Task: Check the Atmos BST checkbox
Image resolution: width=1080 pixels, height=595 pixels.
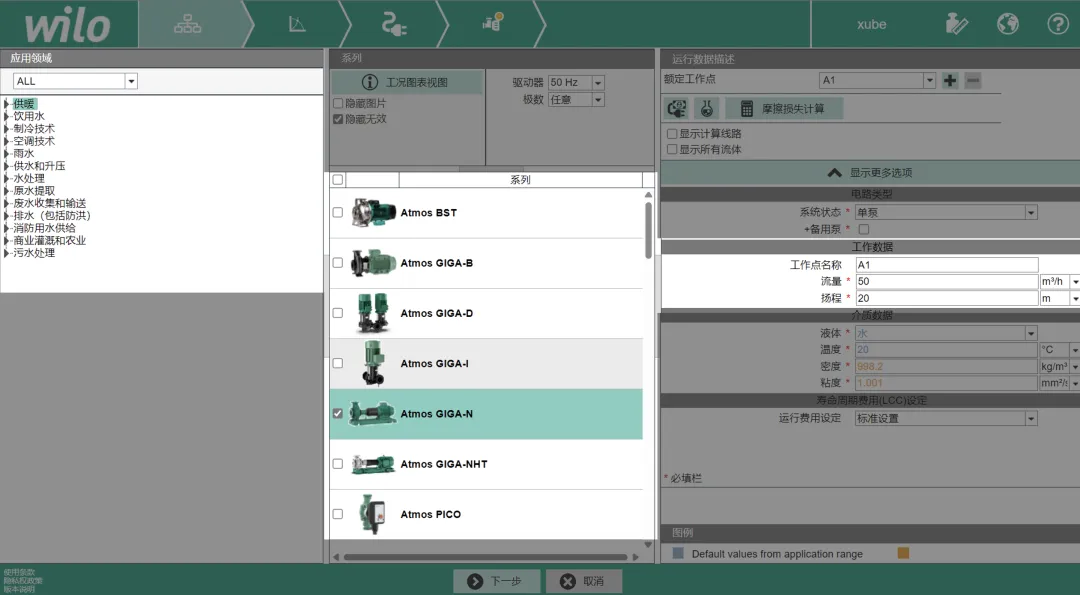Action: pos(338,212)
